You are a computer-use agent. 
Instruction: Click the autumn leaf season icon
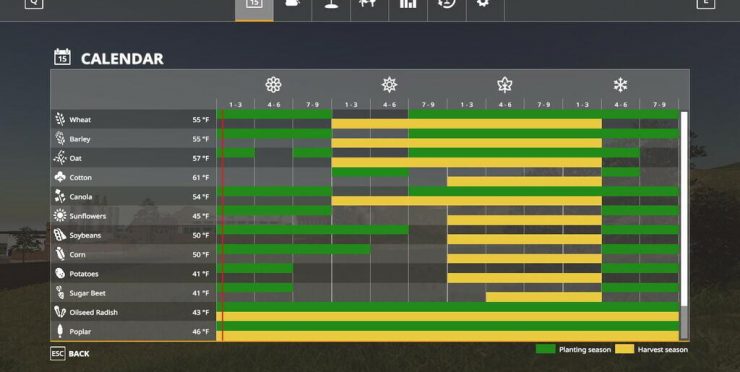tap(505, 85)
